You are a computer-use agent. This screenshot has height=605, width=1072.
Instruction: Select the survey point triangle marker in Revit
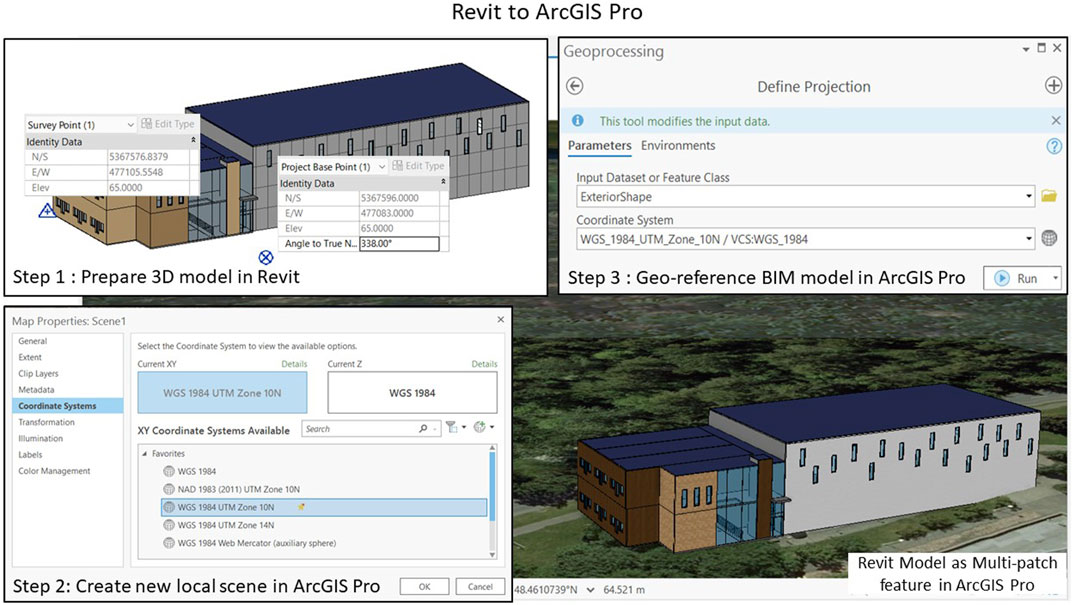click(47, 211)
